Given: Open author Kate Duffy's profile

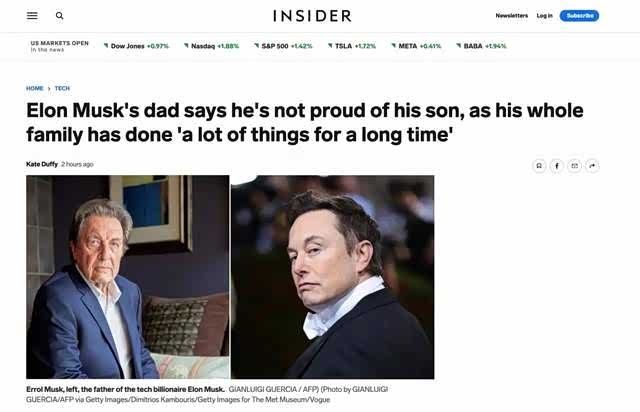Looking at the screenshot, I should [41, 164].
